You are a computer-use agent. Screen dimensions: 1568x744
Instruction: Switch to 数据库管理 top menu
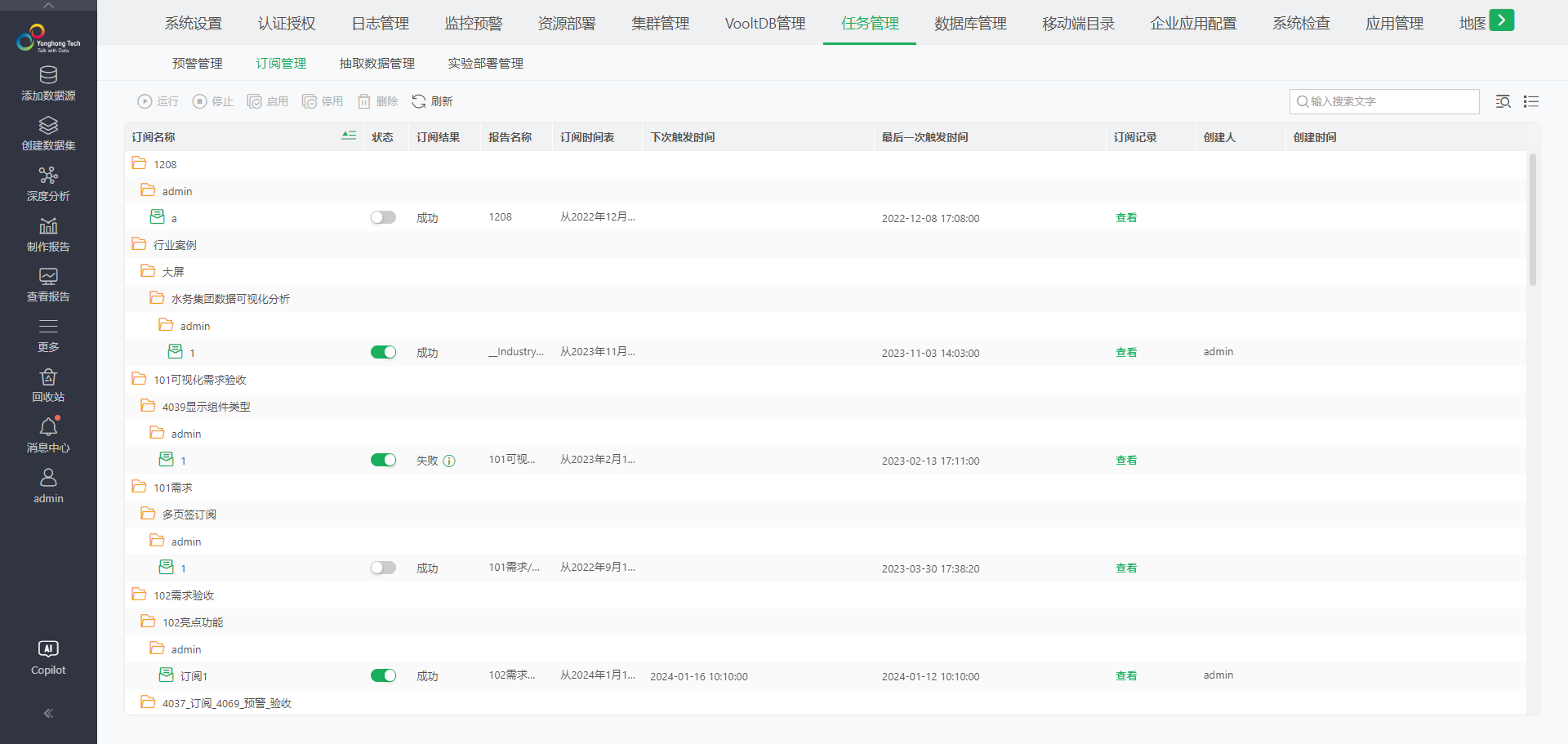point(970,24)
